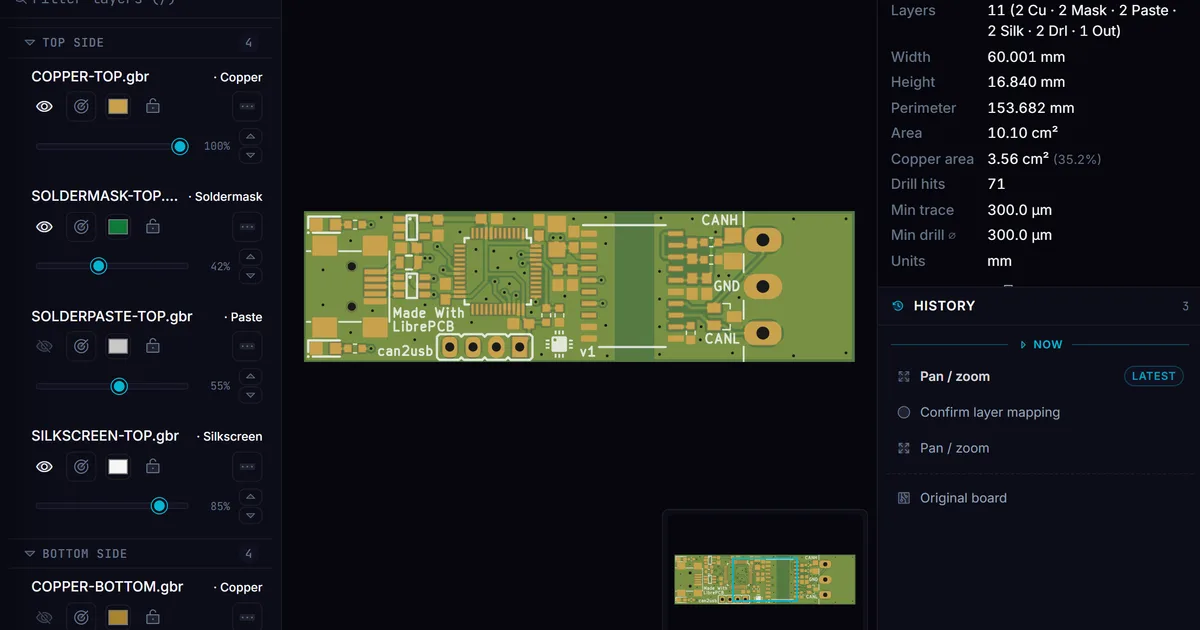Viewport: 1200px width, 630px height.
Task: Click the LATEST badge in history
Action: [1153, 376]
